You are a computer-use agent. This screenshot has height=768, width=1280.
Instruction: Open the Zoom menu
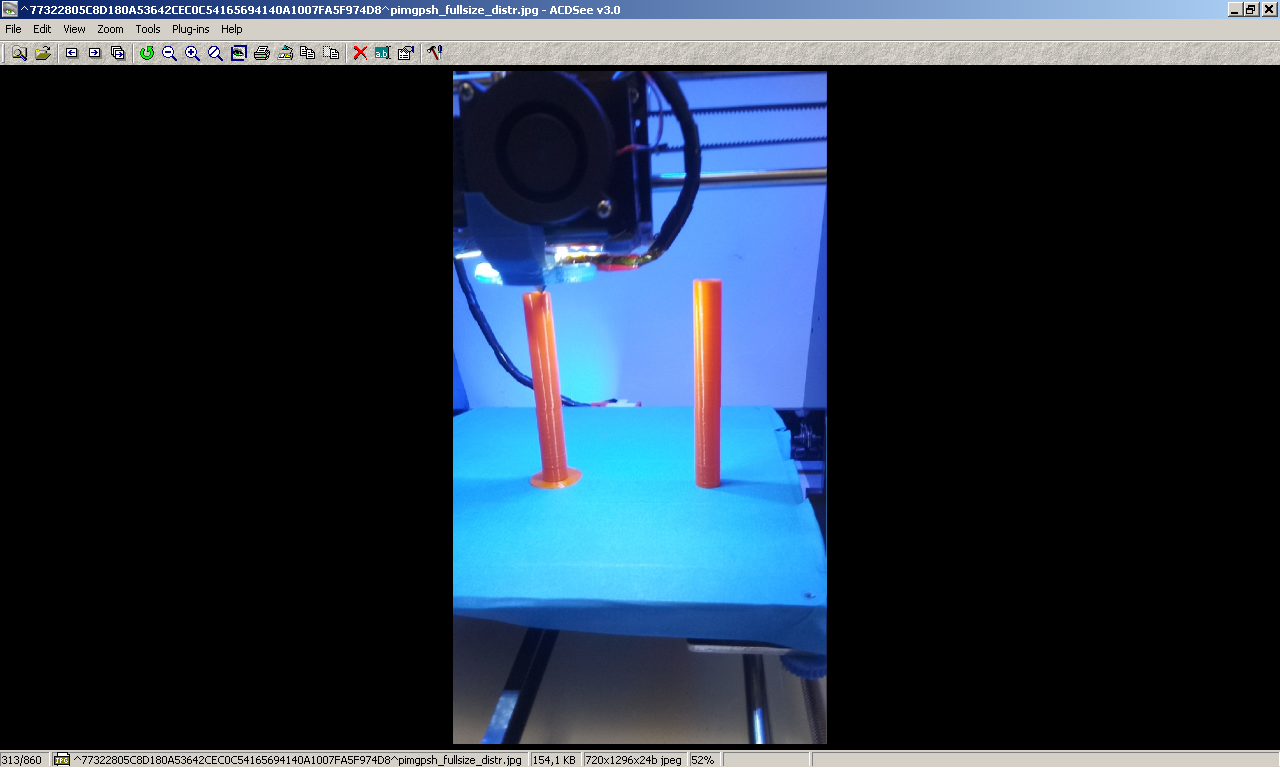pyautogui.click(x=110, y=29)
